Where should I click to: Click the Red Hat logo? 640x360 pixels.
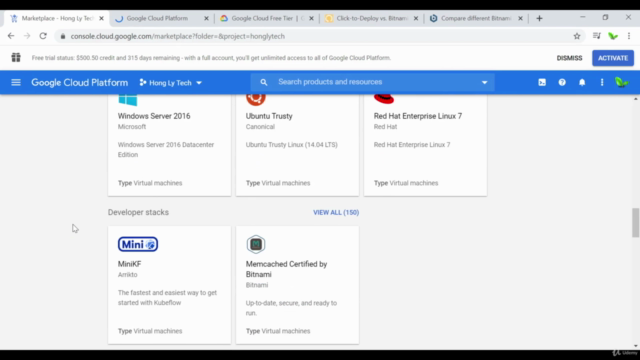(384, 99)
